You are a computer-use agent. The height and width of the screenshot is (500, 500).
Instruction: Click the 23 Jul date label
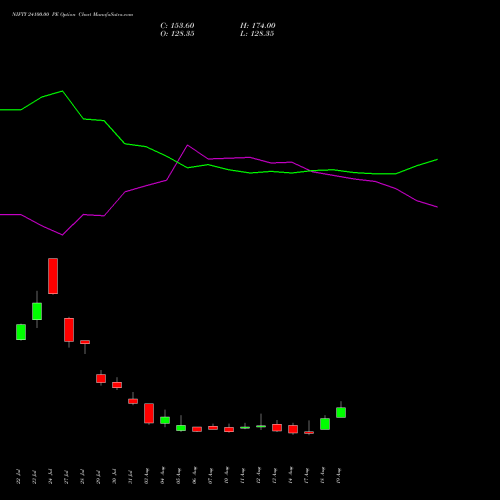(x=34, y=477)
